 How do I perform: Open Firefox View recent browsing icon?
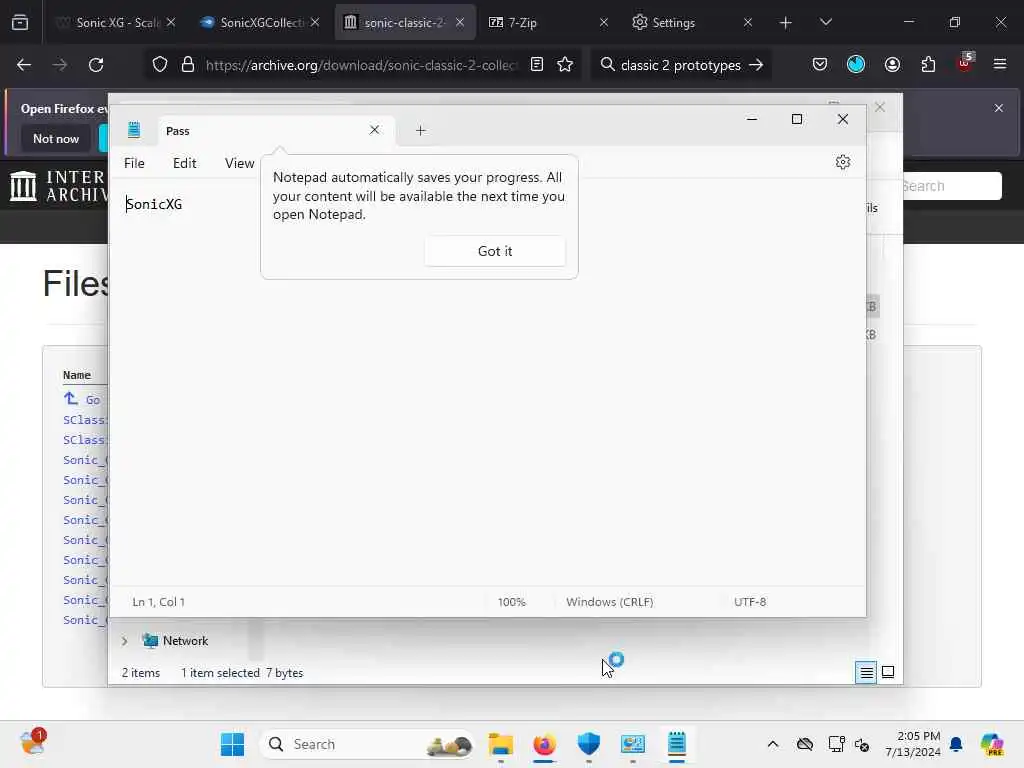tap(20, 22)
